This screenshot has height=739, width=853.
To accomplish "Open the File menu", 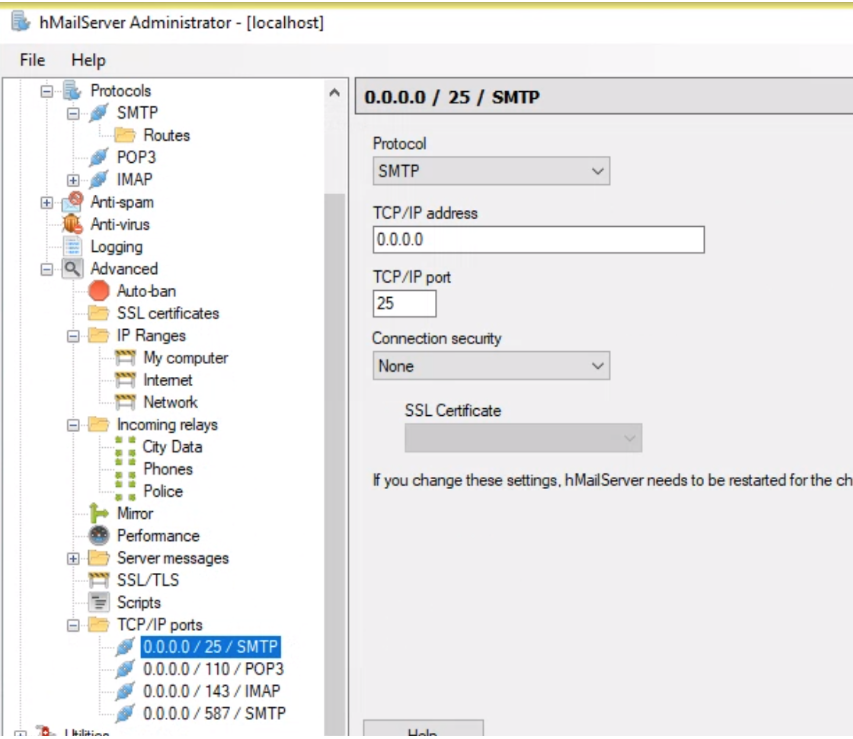I will tap(32, 60).
